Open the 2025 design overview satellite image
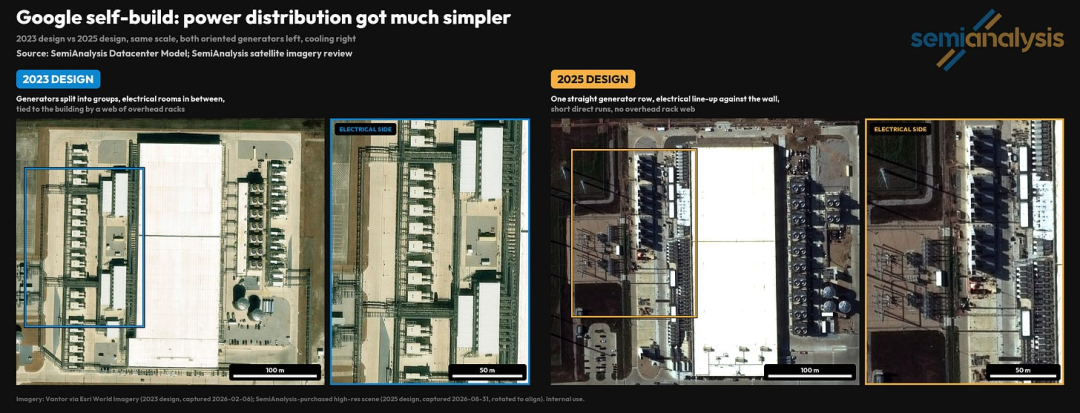The image size is (1080, 413). [705, 252]
